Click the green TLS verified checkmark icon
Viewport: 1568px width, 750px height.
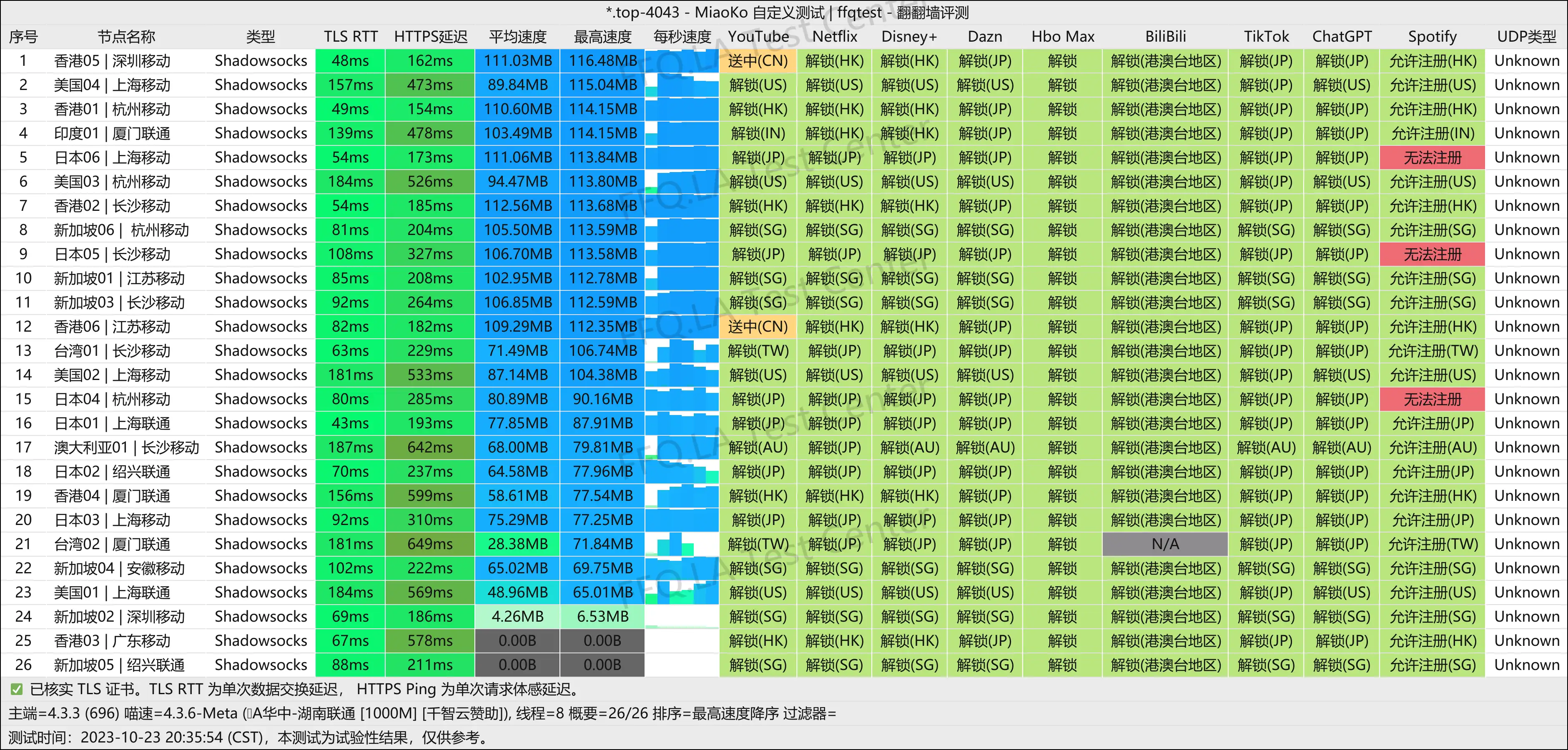point(16,689)
